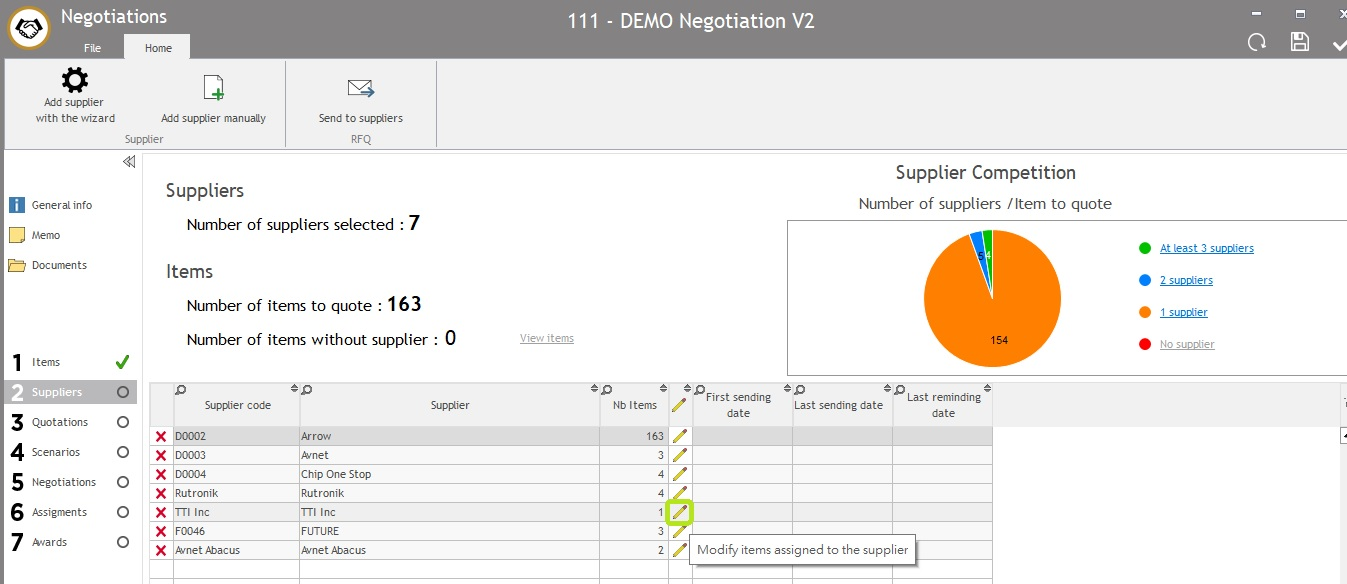The image size is (1347, 584).
Task: Click the Send to suppliers envelope icon
Action: 360,89
